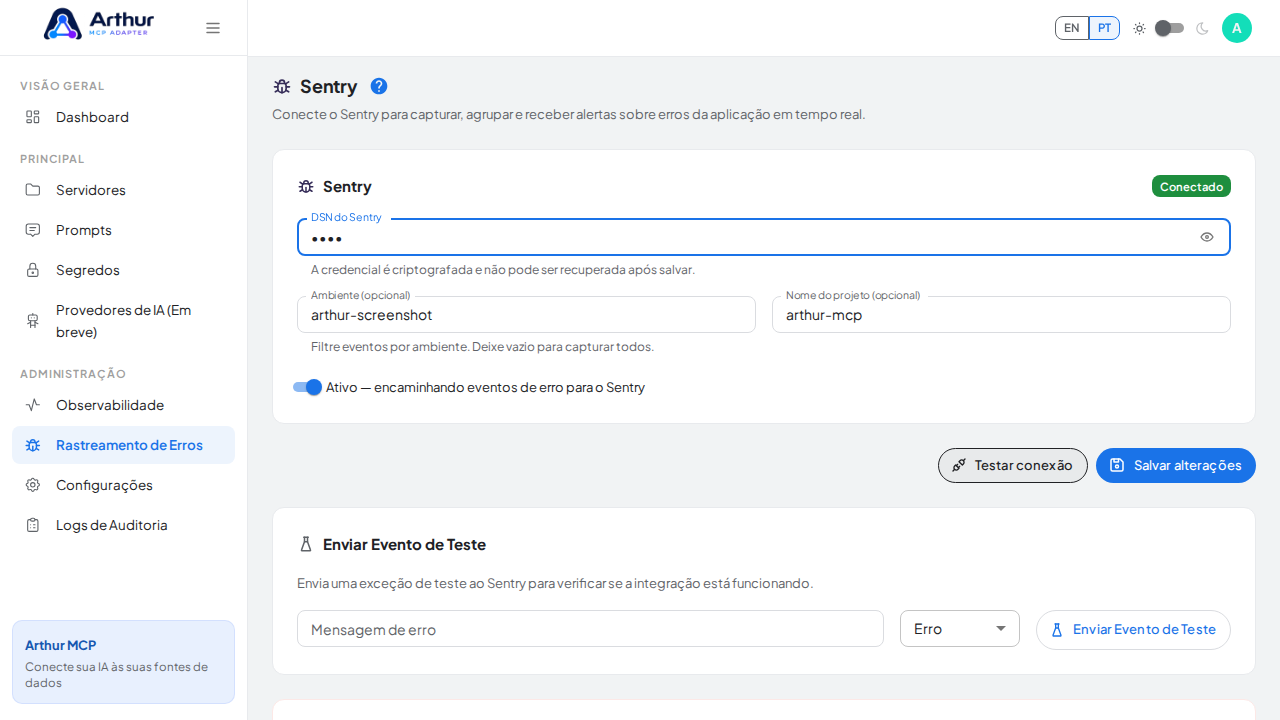The width and height of the screenshot is (1280, 720).
Task: Click the Rastreamento de Erros bug icon
Action: (33, 445)
